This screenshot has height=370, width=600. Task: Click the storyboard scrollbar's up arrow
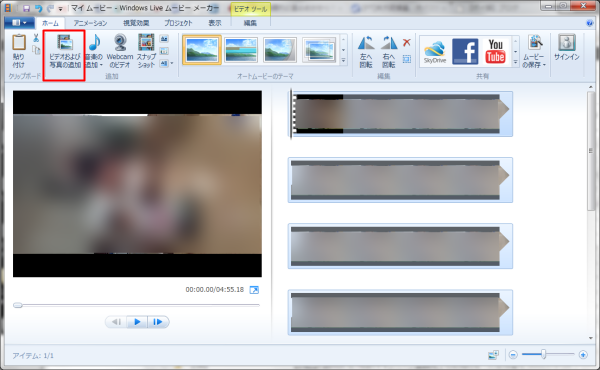pyautogui.click(x=591, y=88)
